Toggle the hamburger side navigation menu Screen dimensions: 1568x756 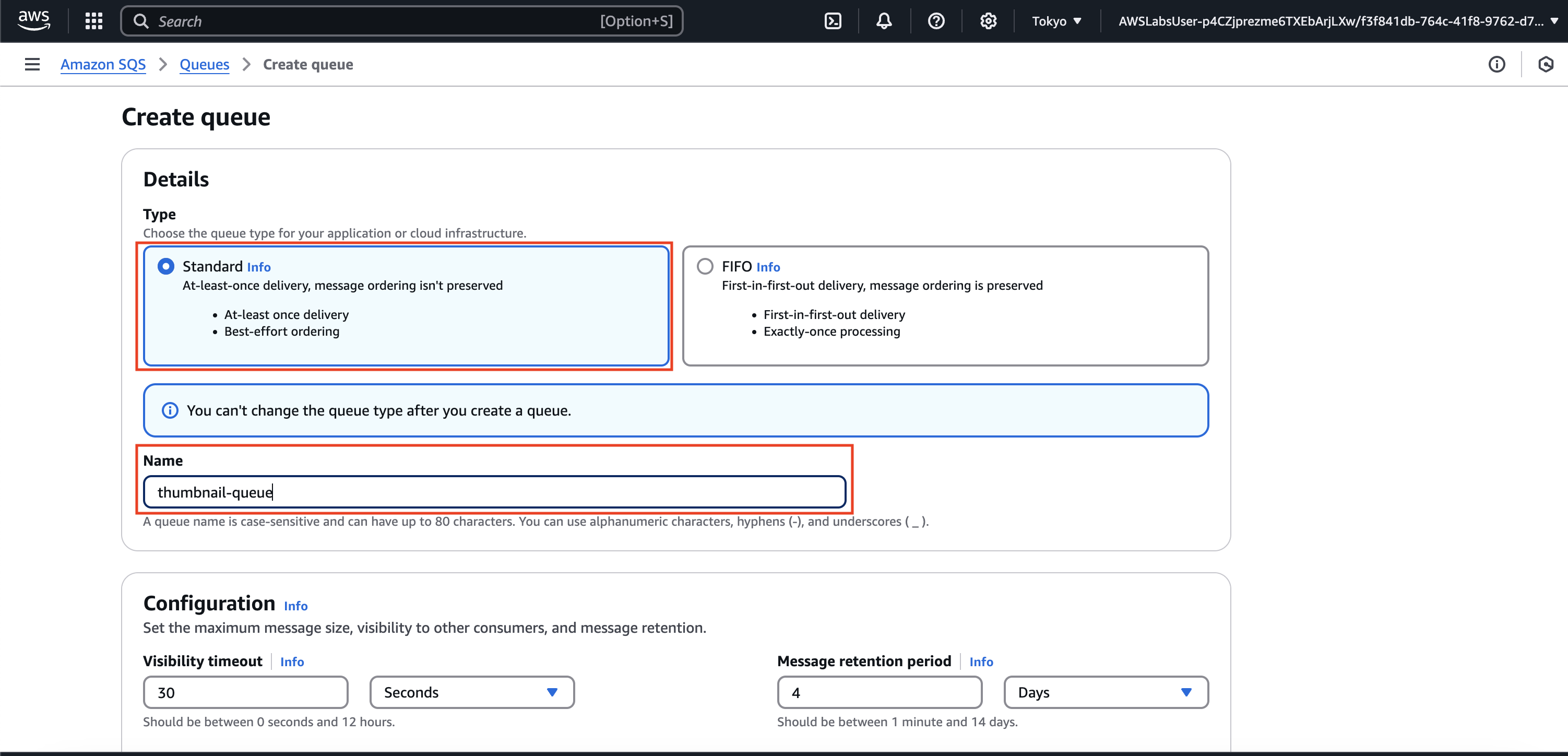32,64
